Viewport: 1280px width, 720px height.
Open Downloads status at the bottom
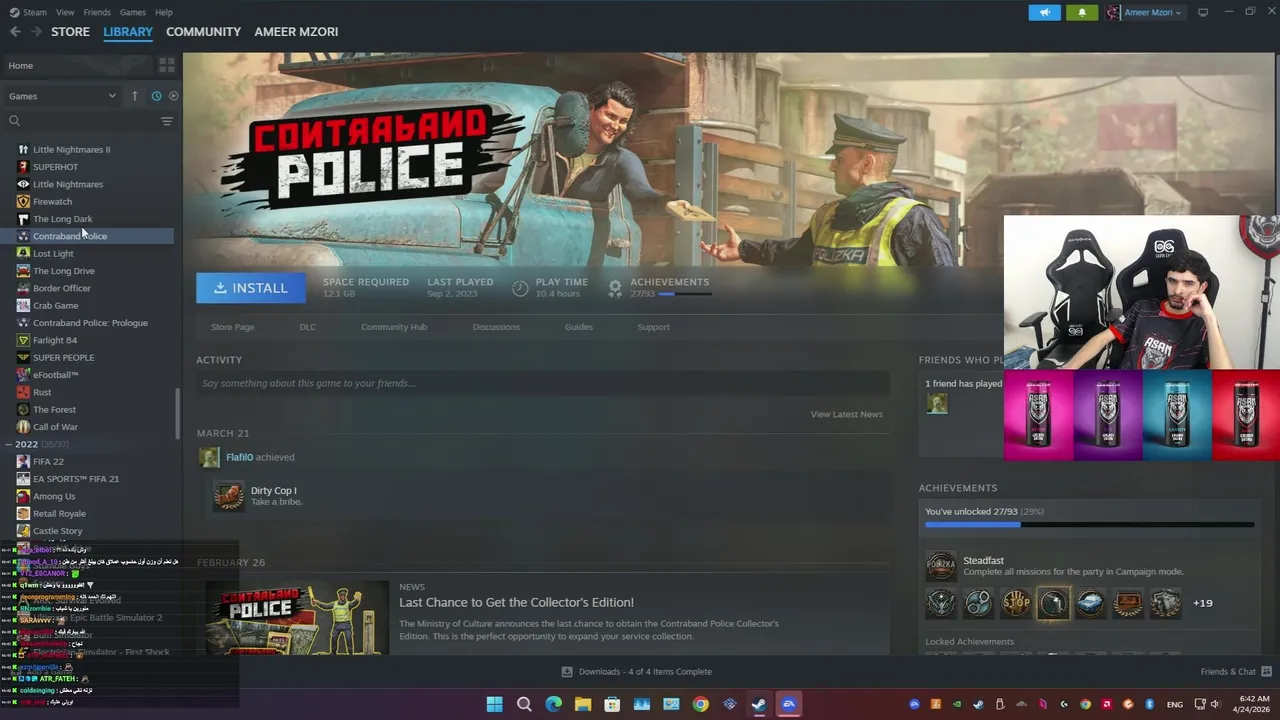pyautogui.click(x=637, y=672)
